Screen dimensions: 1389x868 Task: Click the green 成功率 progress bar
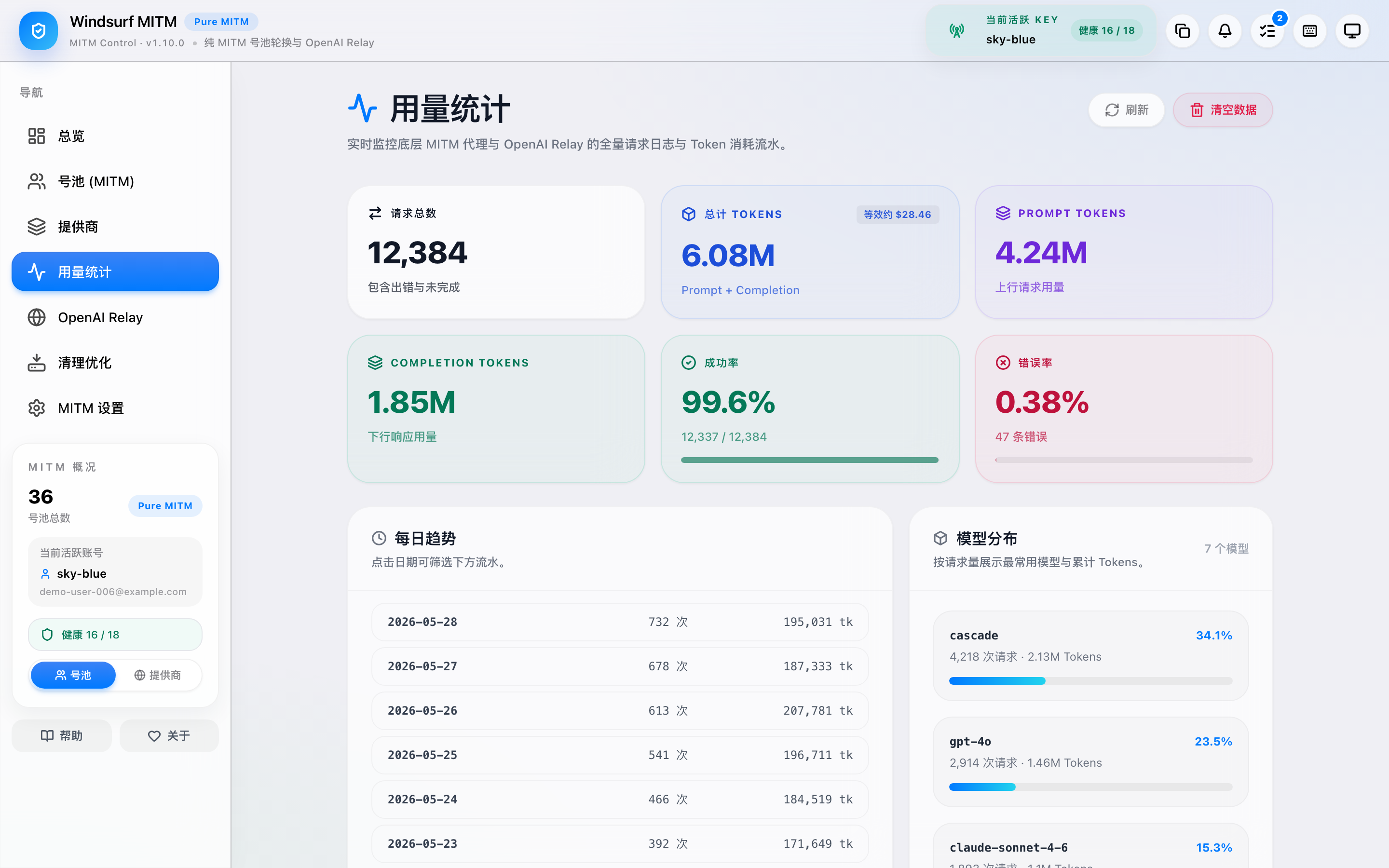coord(809,460)
